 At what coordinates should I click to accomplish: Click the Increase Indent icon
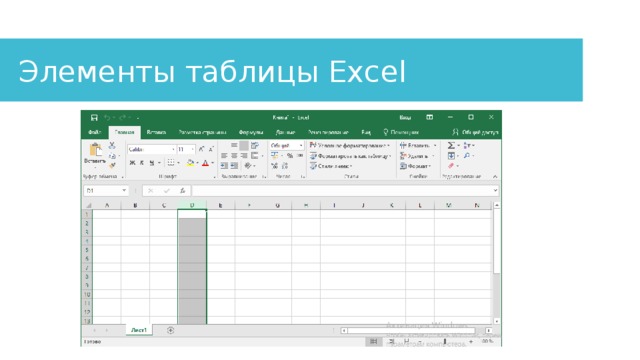(234, 166)
